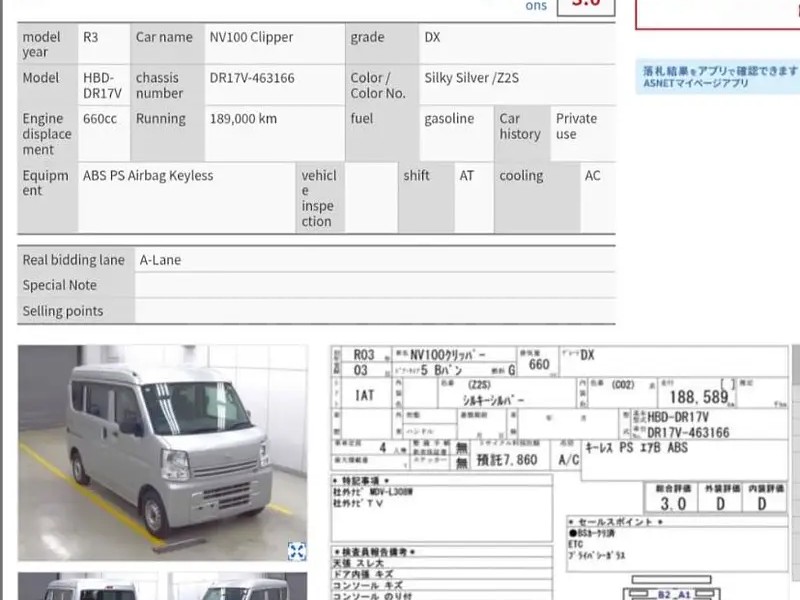The width and height of the screenshot is (800, 600).
Task: Click the 'Engine displacement' label cell
Action: pos(47,134)
